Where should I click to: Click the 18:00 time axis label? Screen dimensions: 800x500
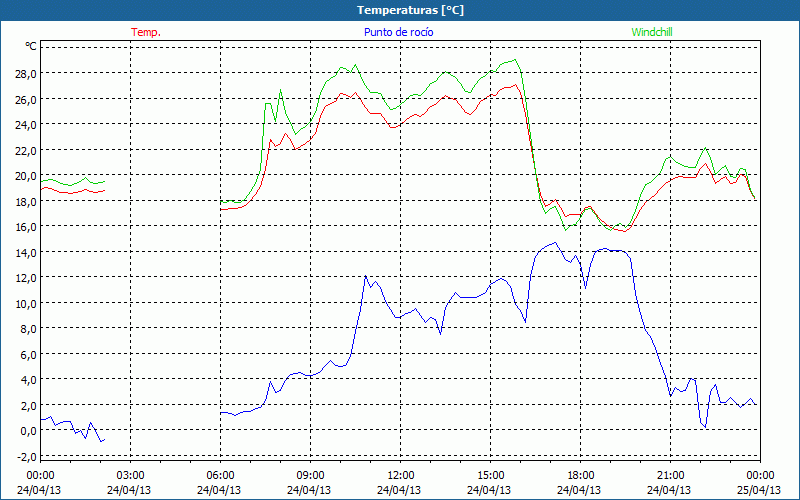click(580, 476)
